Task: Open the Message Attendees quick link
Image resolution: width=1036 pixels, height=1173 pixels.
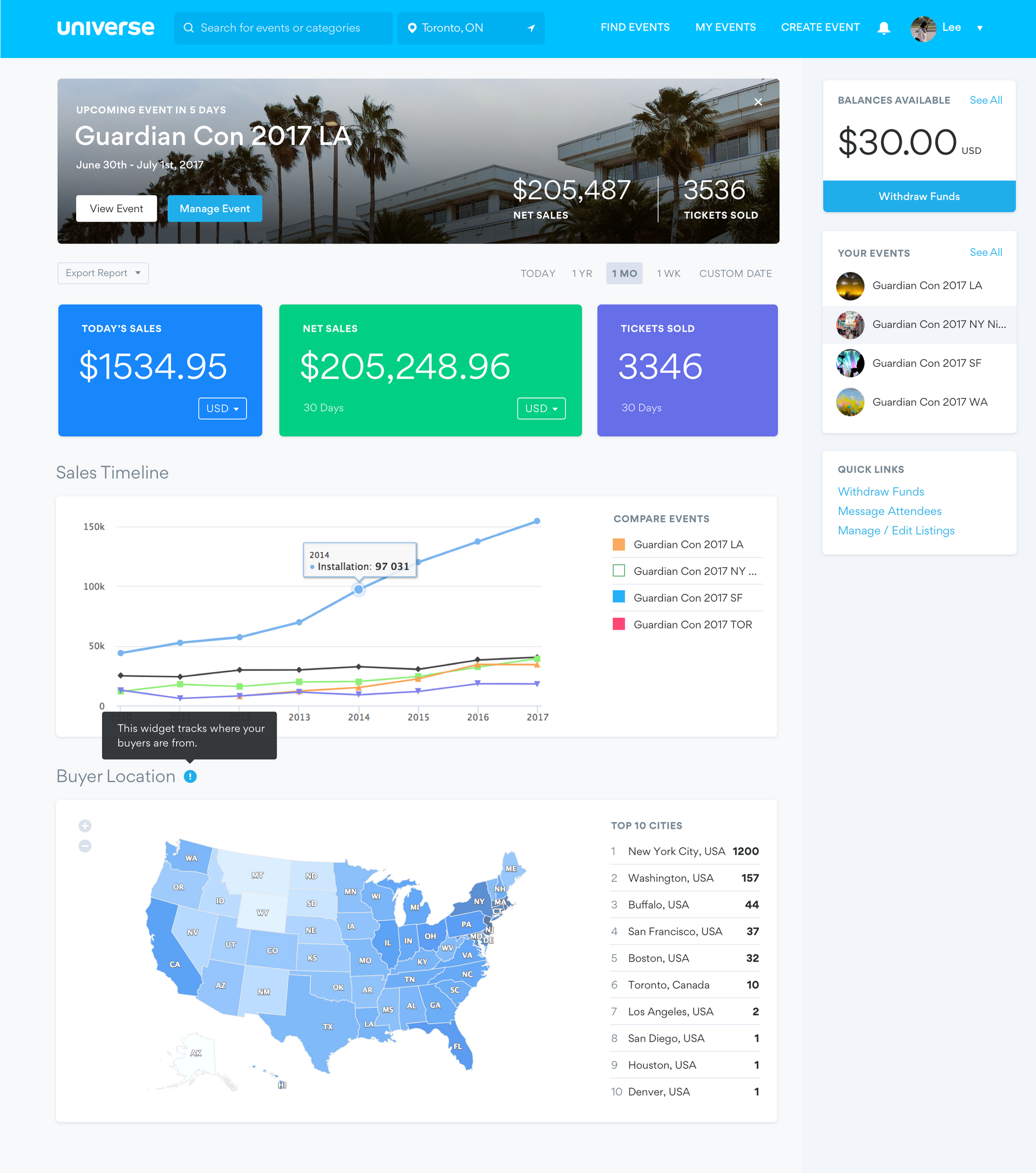Action: click(889, 511)
